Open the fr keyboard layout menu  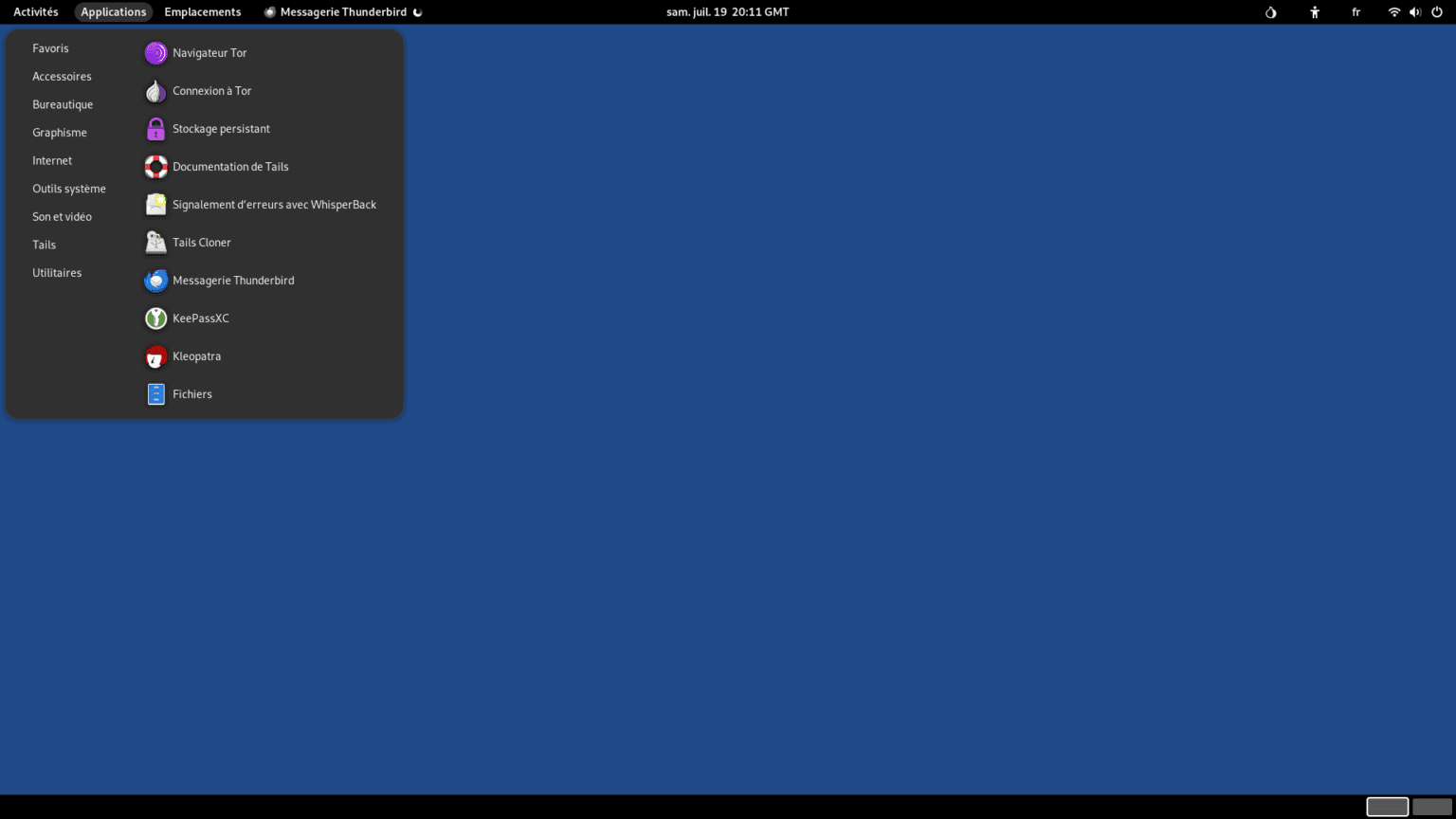1356,12
